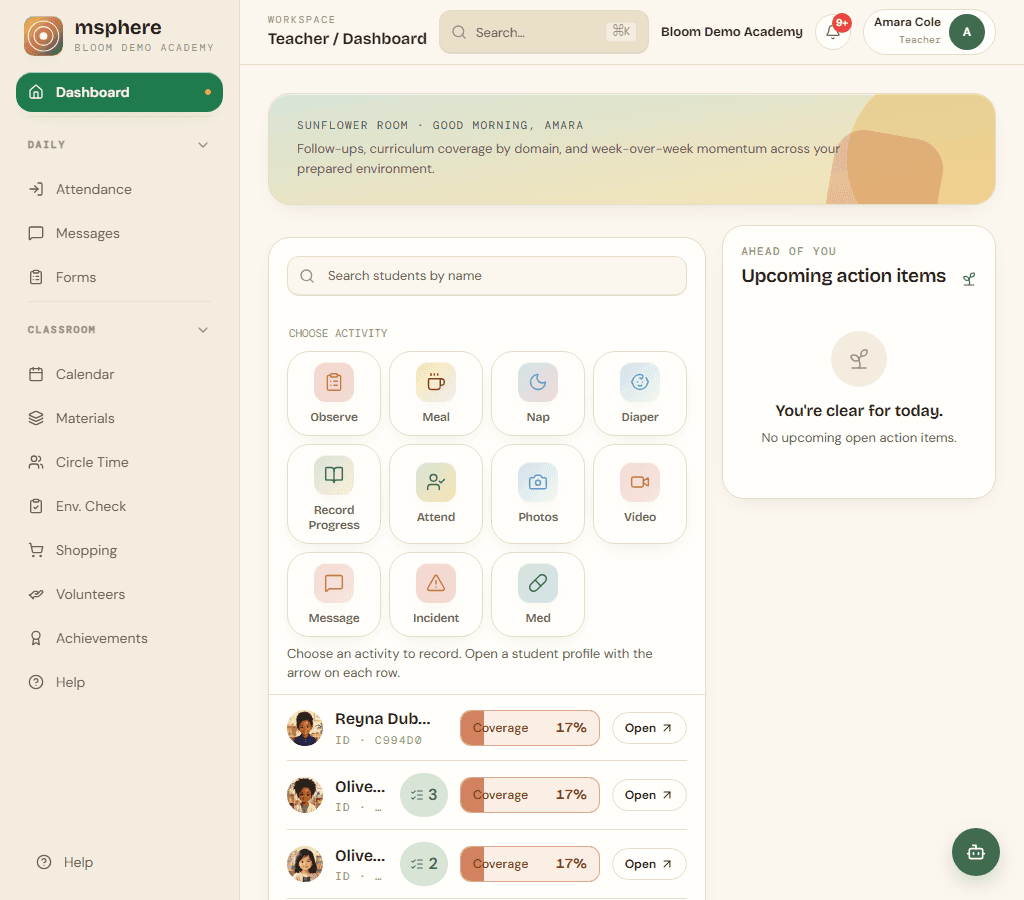Open the Amara Cole Teacher profile menu
This screenshot has height=900, width=1024.
coord(929,32)
